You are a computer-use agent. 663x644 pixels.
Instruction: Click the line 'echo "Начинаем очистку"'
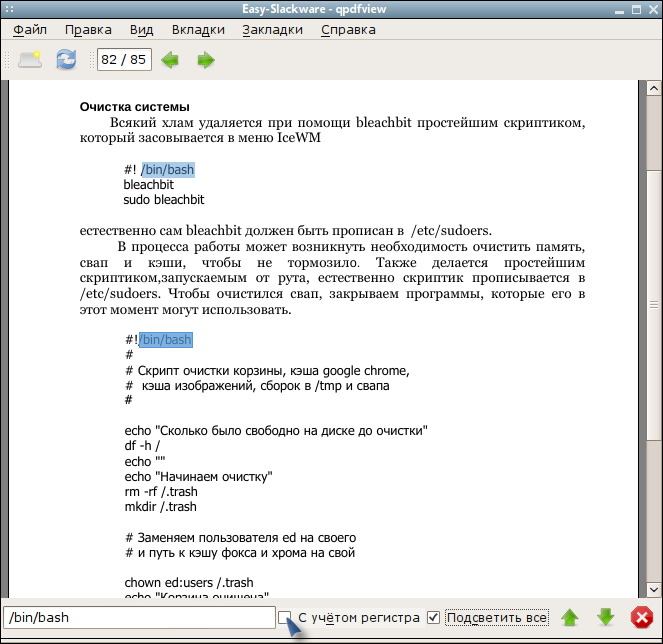pyautogui.click(x=198, y=477)
